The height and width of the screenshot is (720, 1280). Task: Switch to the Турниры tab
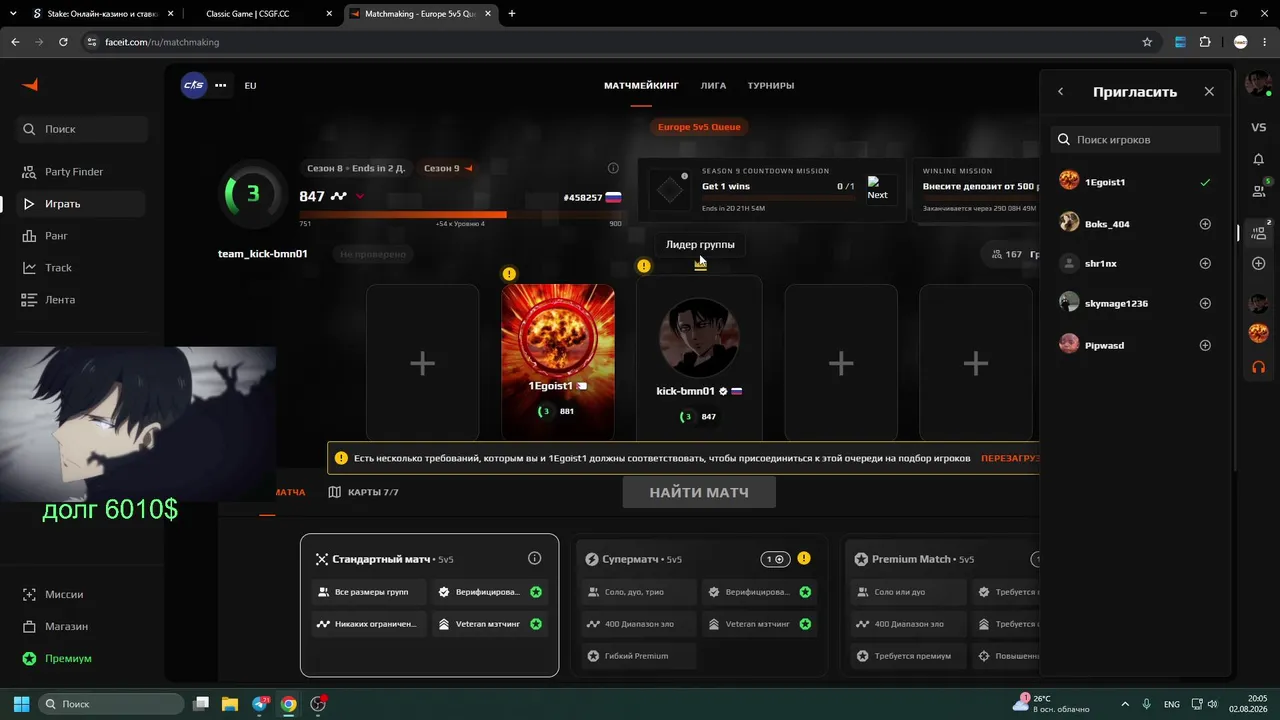(771, 86)
